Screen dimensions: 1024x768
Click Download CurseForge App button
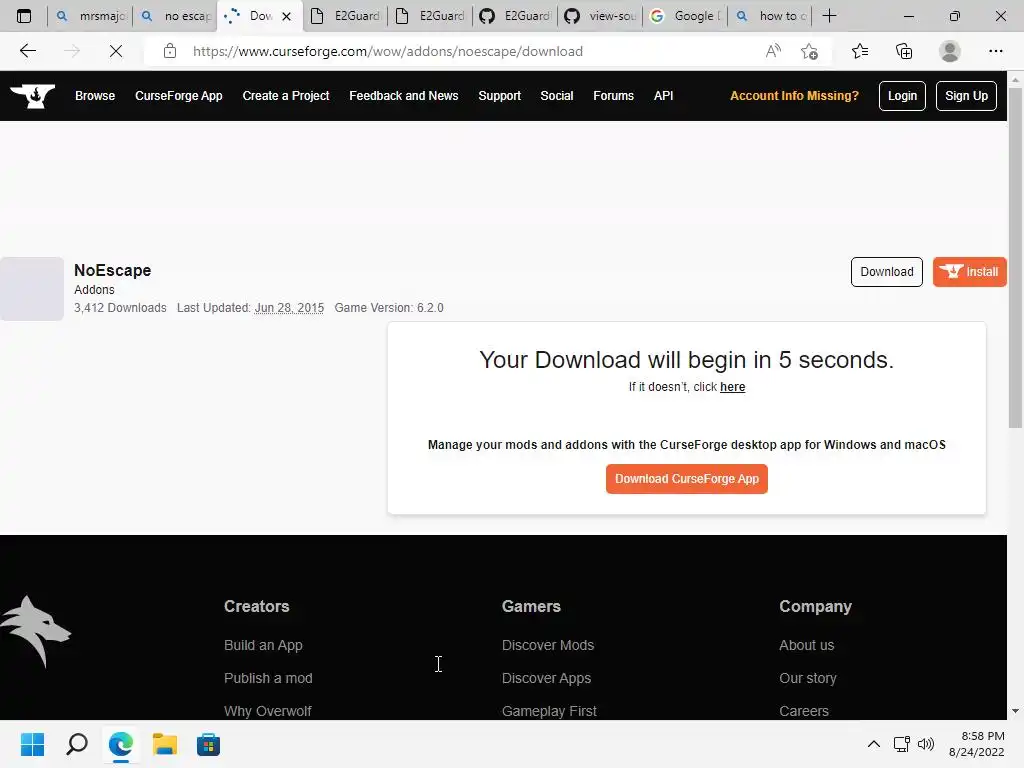[x=686, y=479]
